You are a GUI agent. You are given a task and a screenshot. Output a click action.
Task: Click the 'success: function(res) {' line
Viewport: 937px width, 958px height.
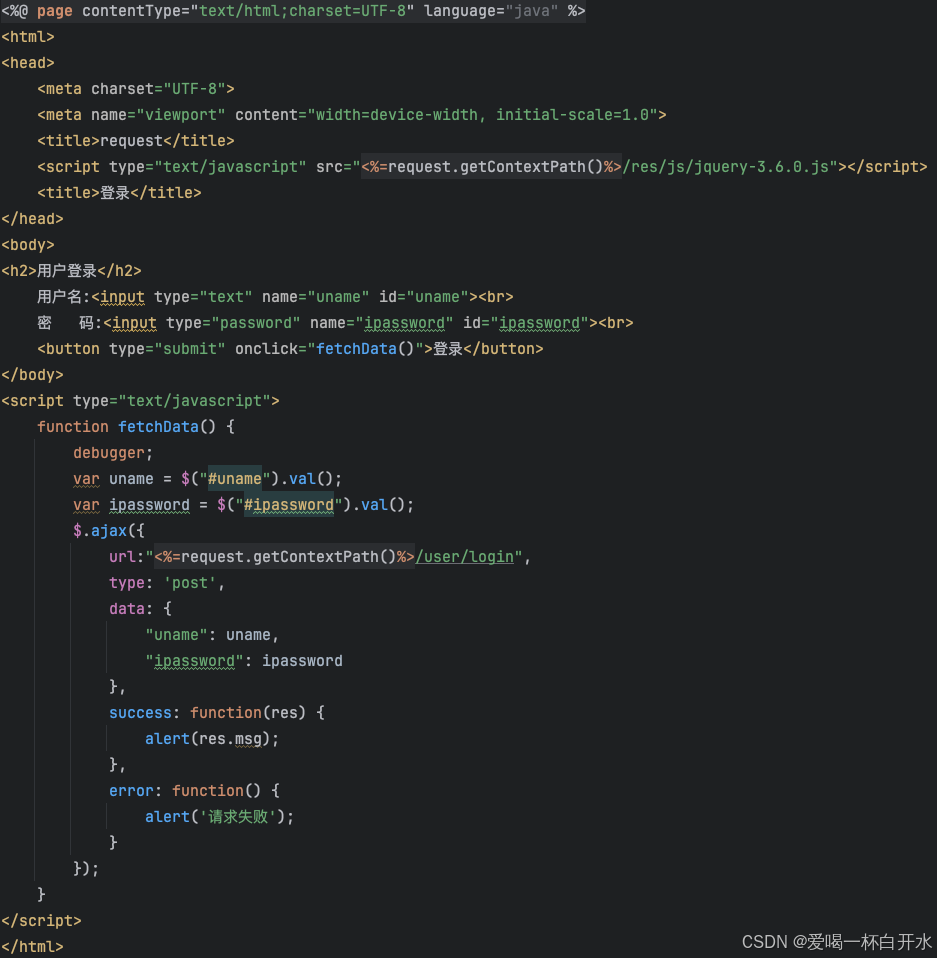(217, 712)
